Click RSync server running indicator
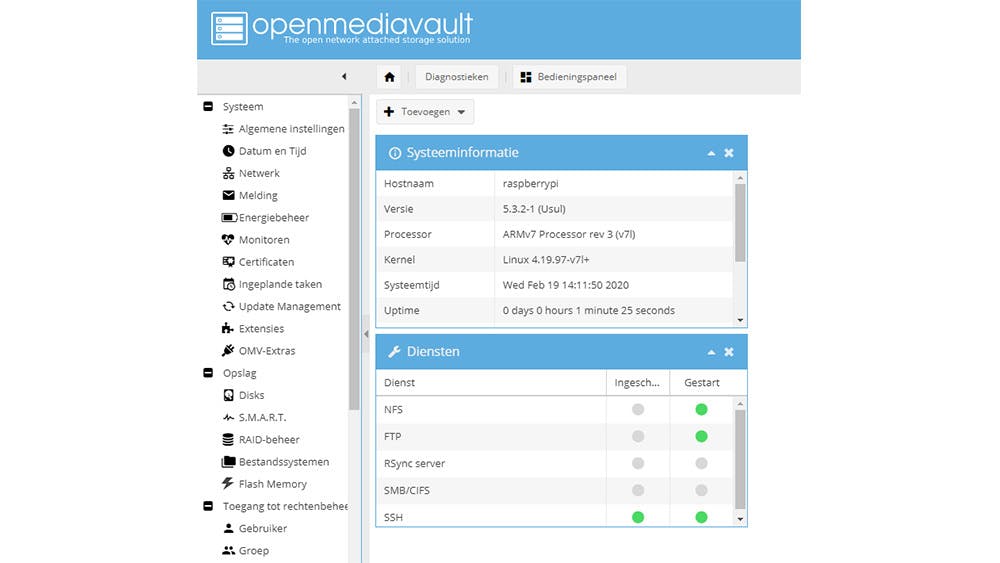The width and height of the screenshot is (1000, 563). [702, 464]
